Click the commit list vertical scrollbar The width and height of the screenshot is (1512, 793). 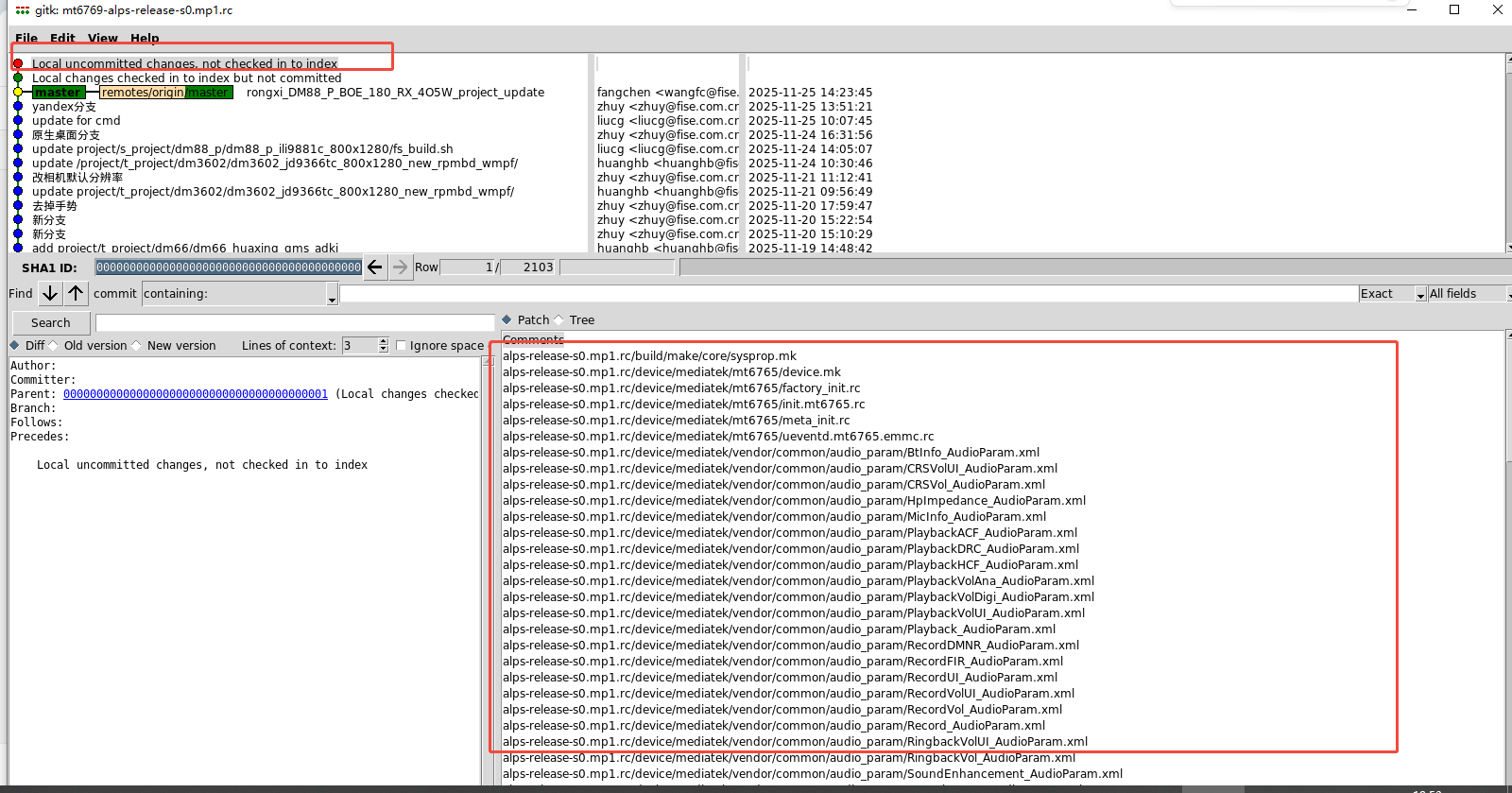(x=1508, y=153)
